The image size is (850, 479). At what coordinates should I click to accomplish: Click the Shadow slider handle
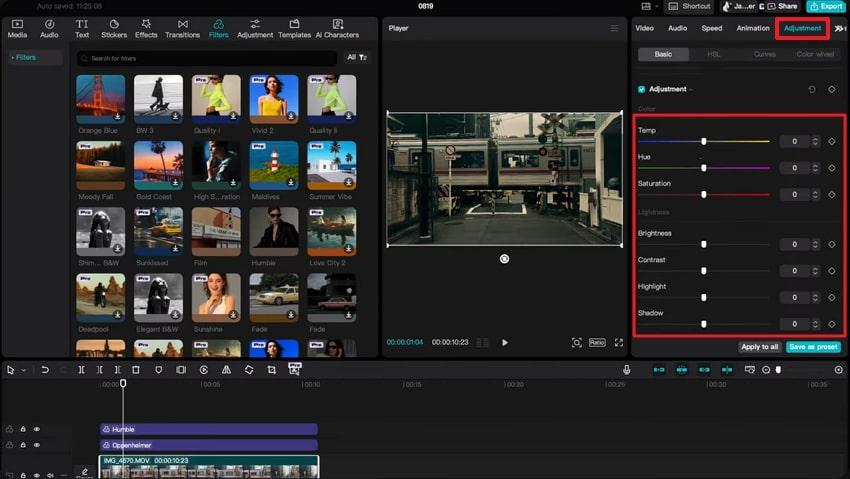pyautogui.click(x=704, y=324)
